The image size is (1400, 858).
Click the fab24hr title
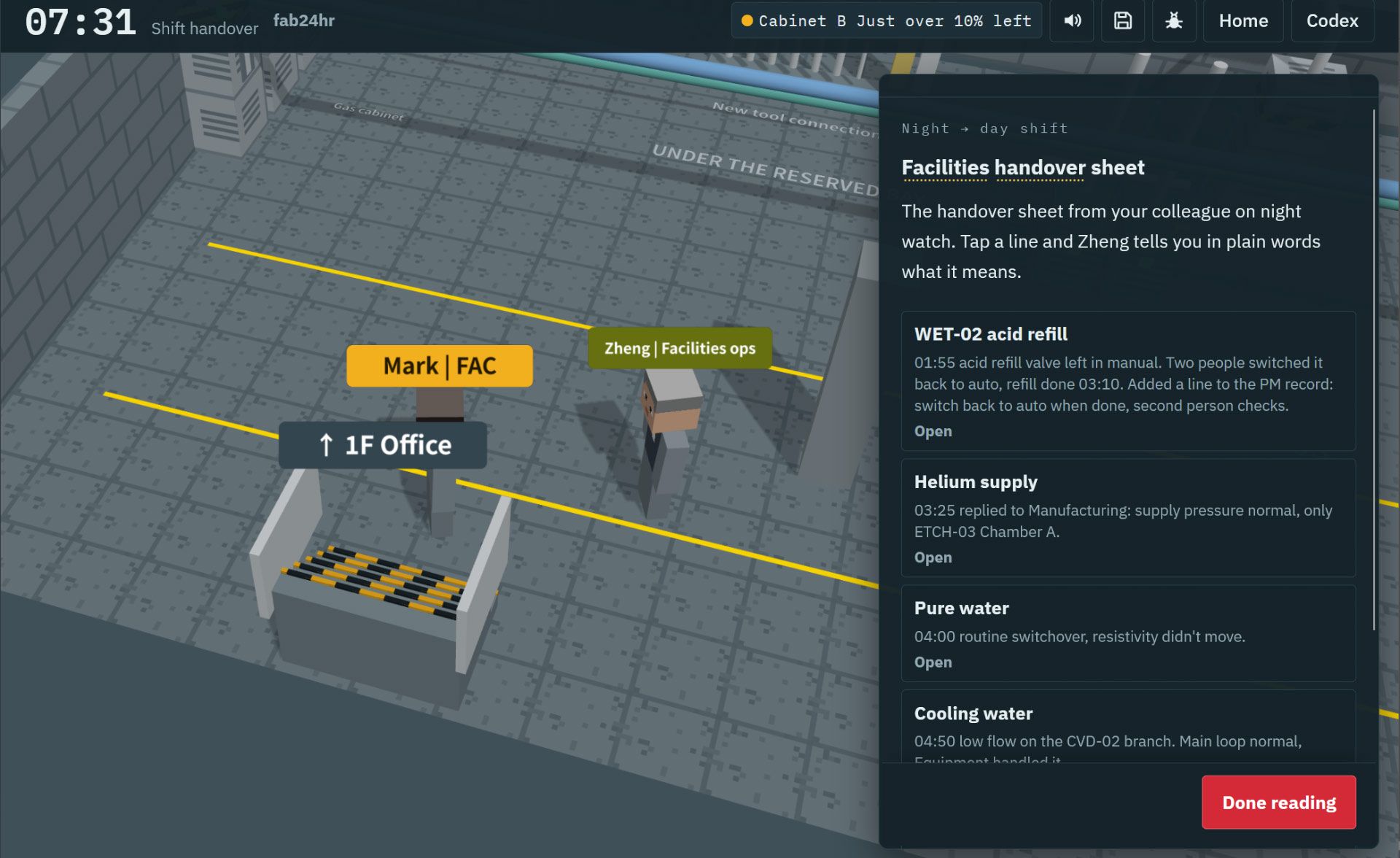coord(304,20)
